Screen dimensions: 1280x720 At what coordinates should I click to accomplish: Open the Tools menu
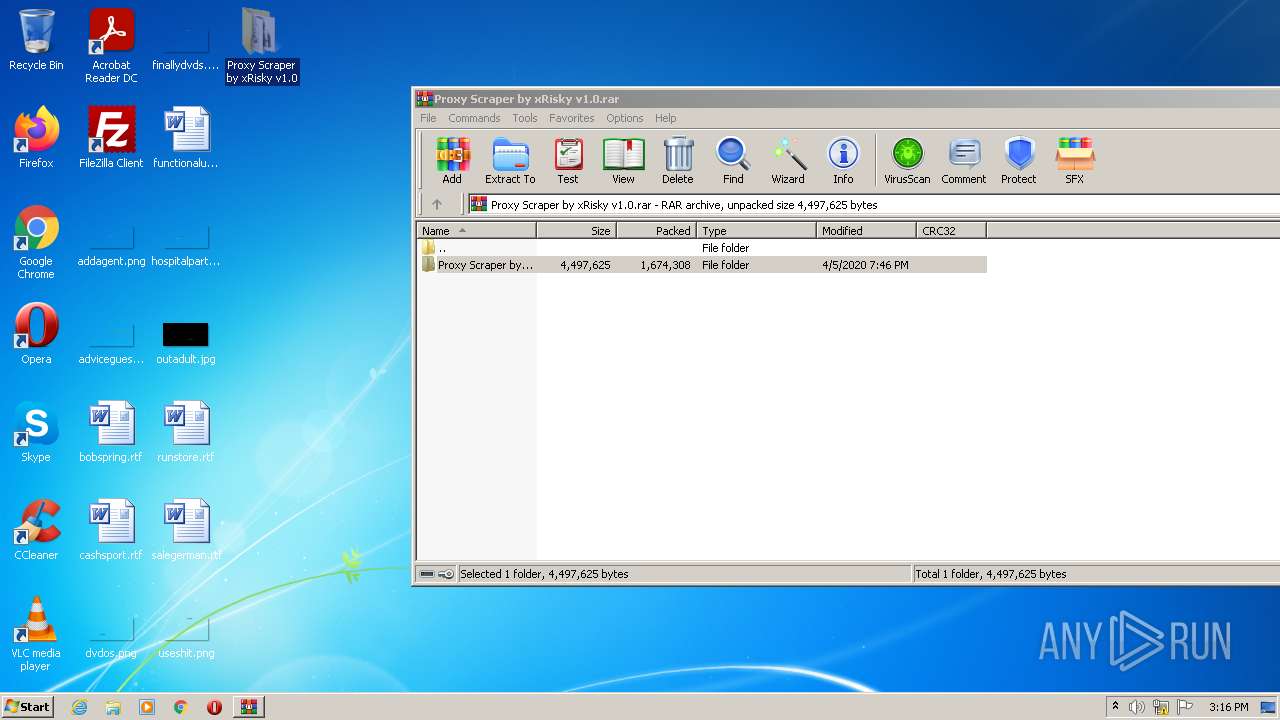pyautogui.click(x=525, y=118)
